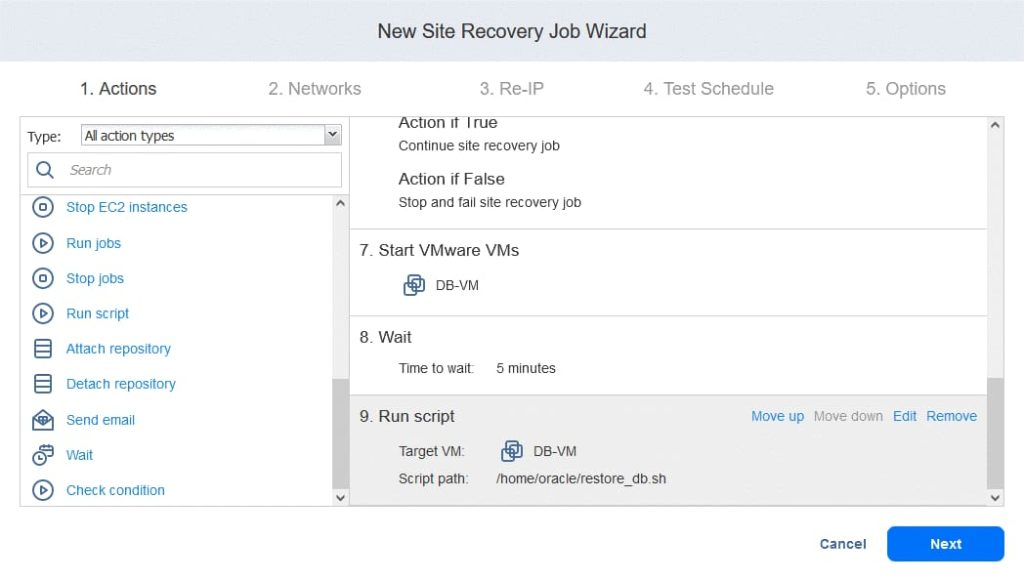
Task: Click the DB-VM target VM icon in Run script
Action: click(512, 451)
